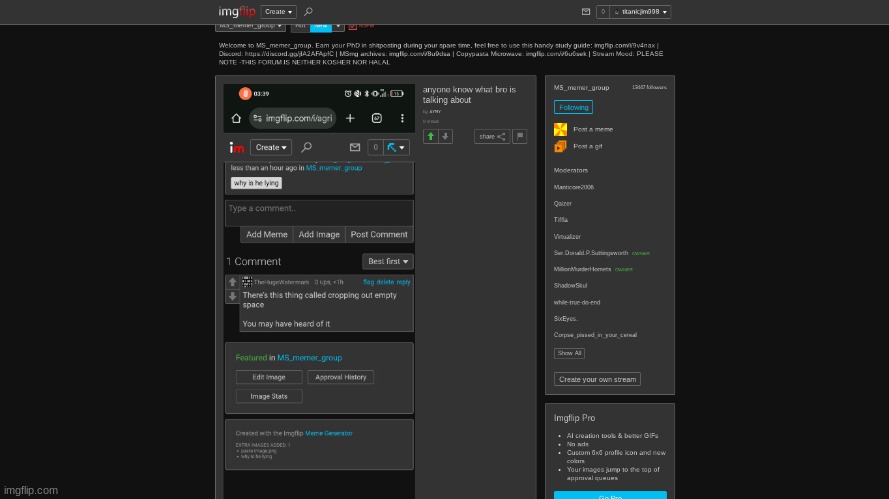Viewport: 889px width, 499px height.
Task: Expand the MS_memer_group stream selector
Action: pyautogui.click(x=250, y=25)
